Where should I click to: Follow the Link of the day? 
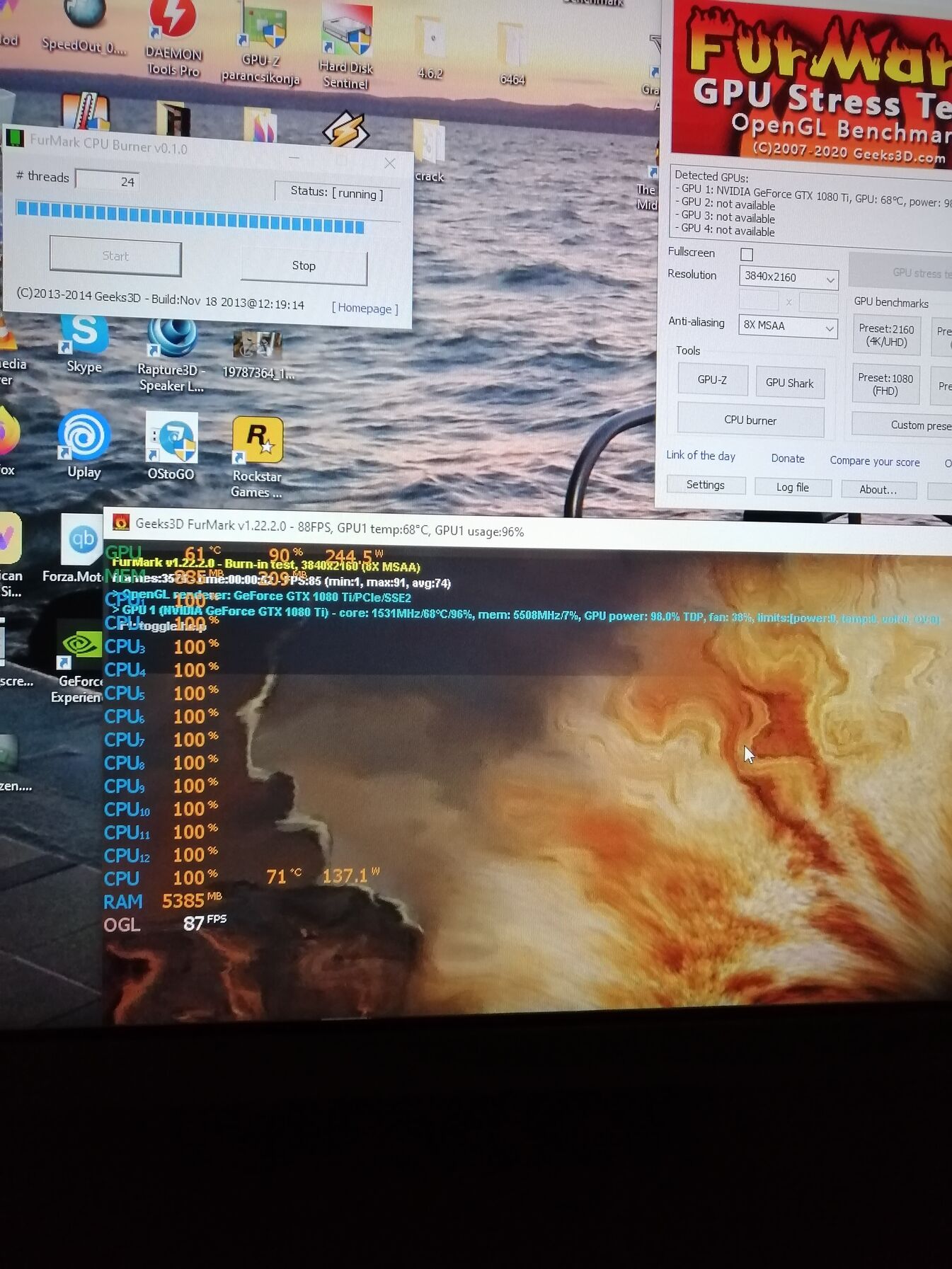701,456
